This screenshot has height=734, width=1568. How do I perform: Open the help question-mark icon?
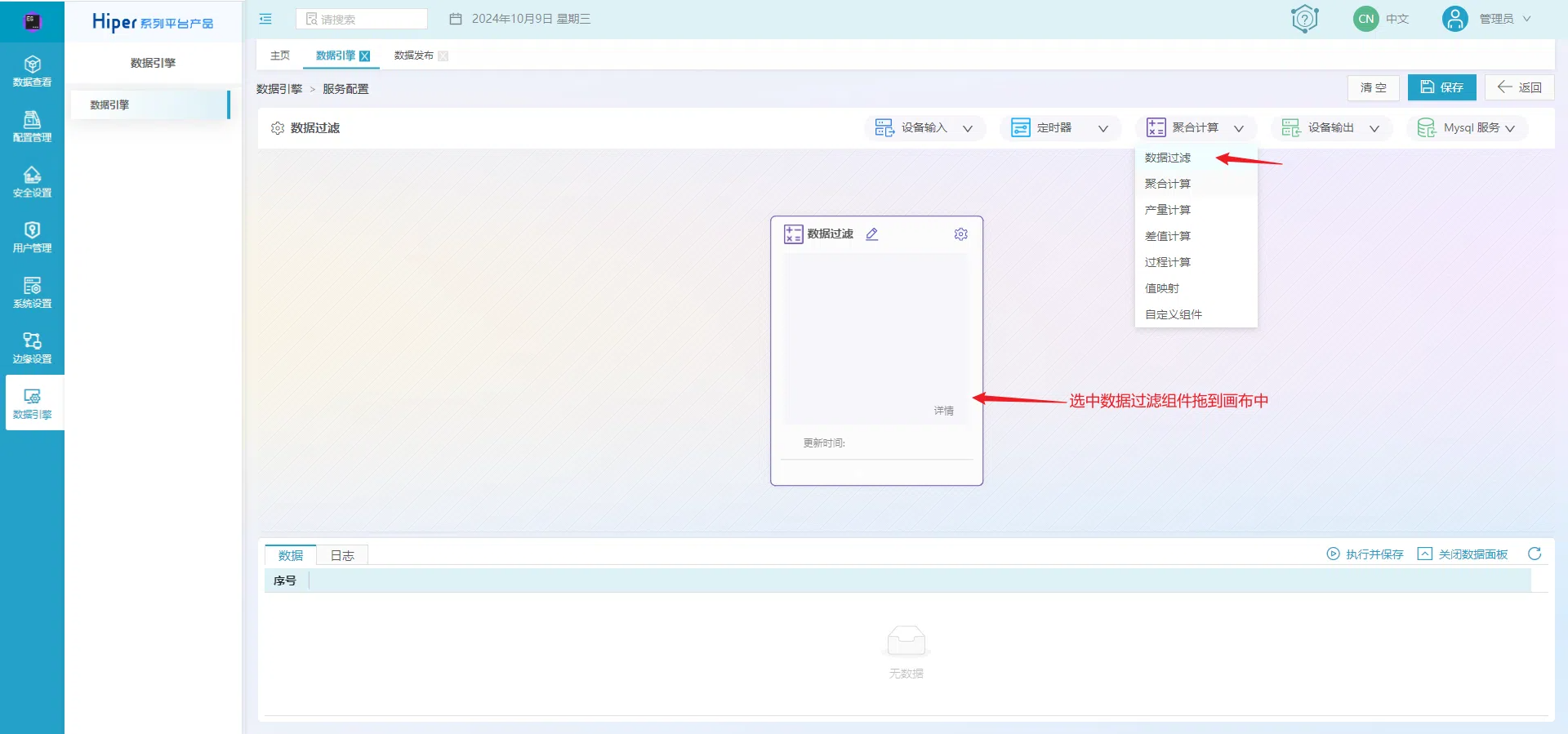click(1305, 18)
